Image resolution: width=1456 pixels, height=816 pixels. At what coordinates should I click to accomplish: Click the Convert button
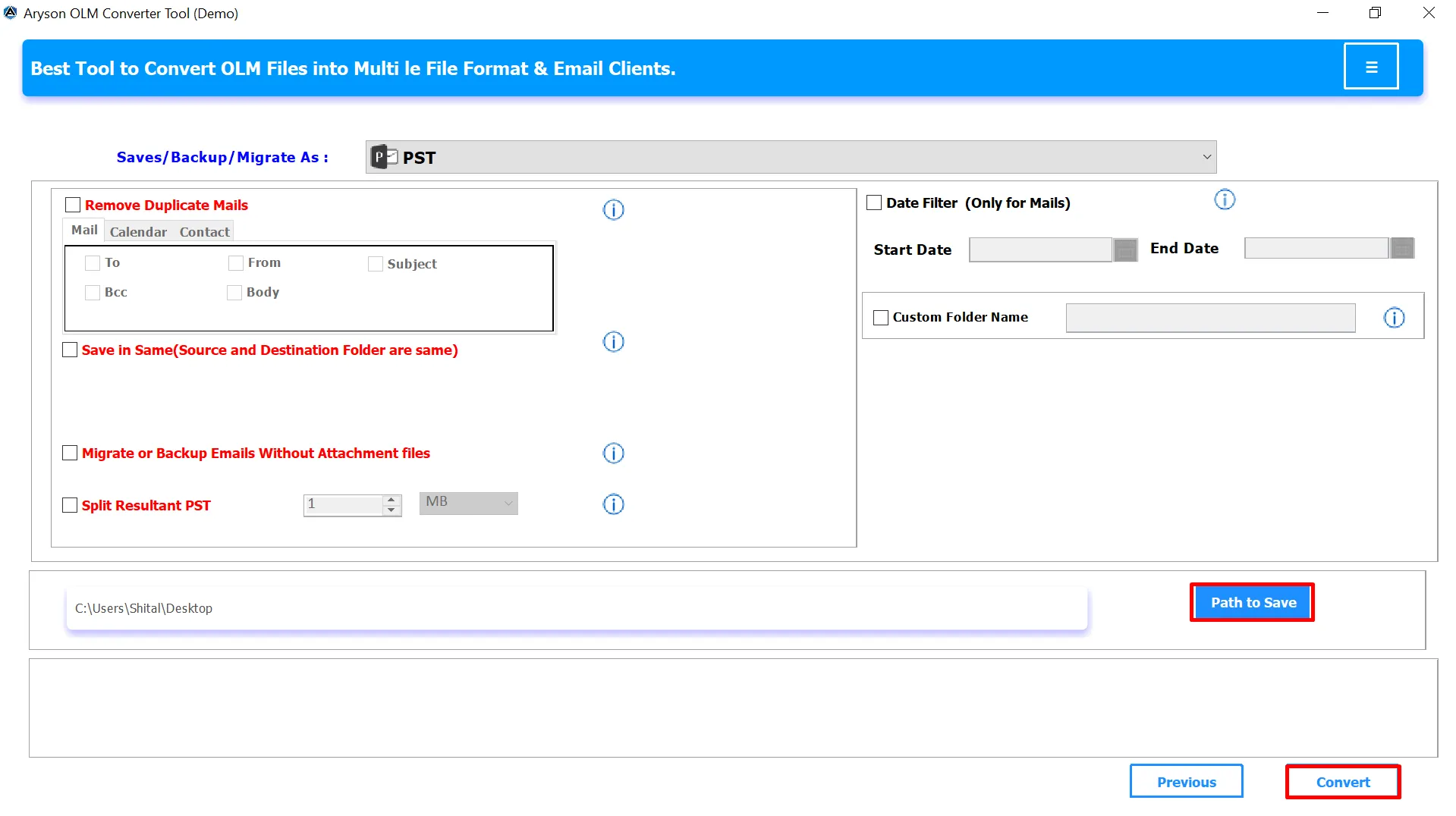pos(1342,782)
